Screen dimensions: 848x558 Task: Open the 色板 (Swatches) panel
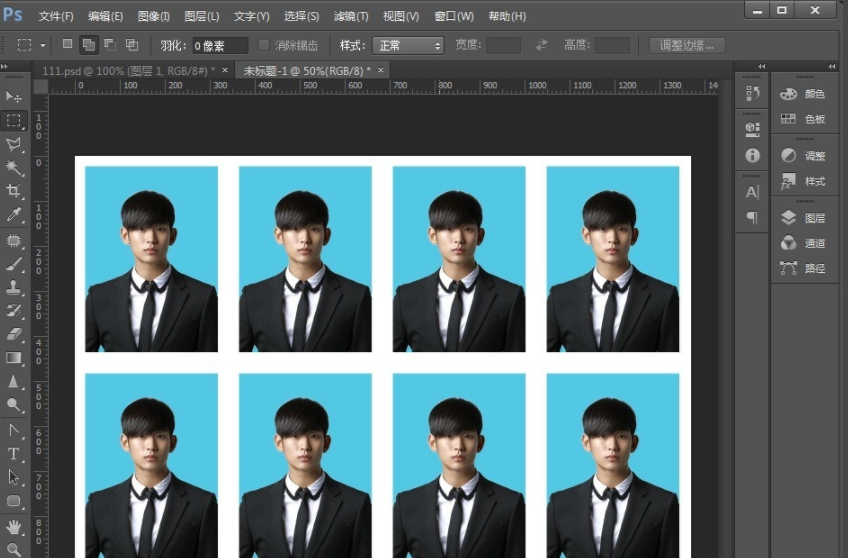point(804,119)
